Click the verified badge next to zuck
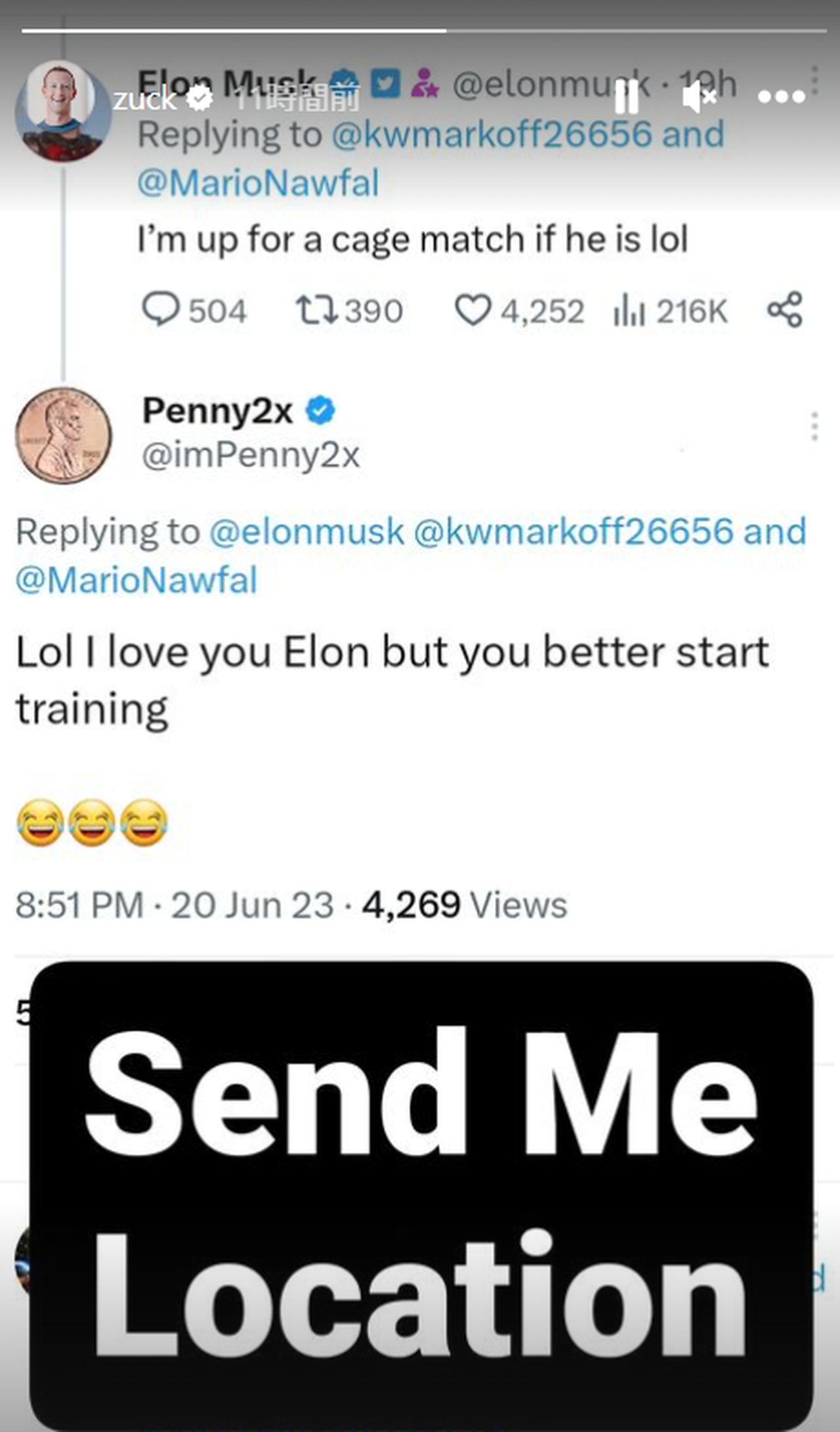The height and width of the screenshot is (1432, 840). click(x=199, y=98)
